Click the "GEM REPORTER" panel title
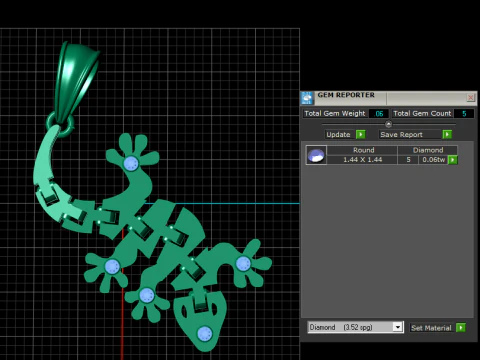The width and height of the screenshot is (480, 360). 346,95
